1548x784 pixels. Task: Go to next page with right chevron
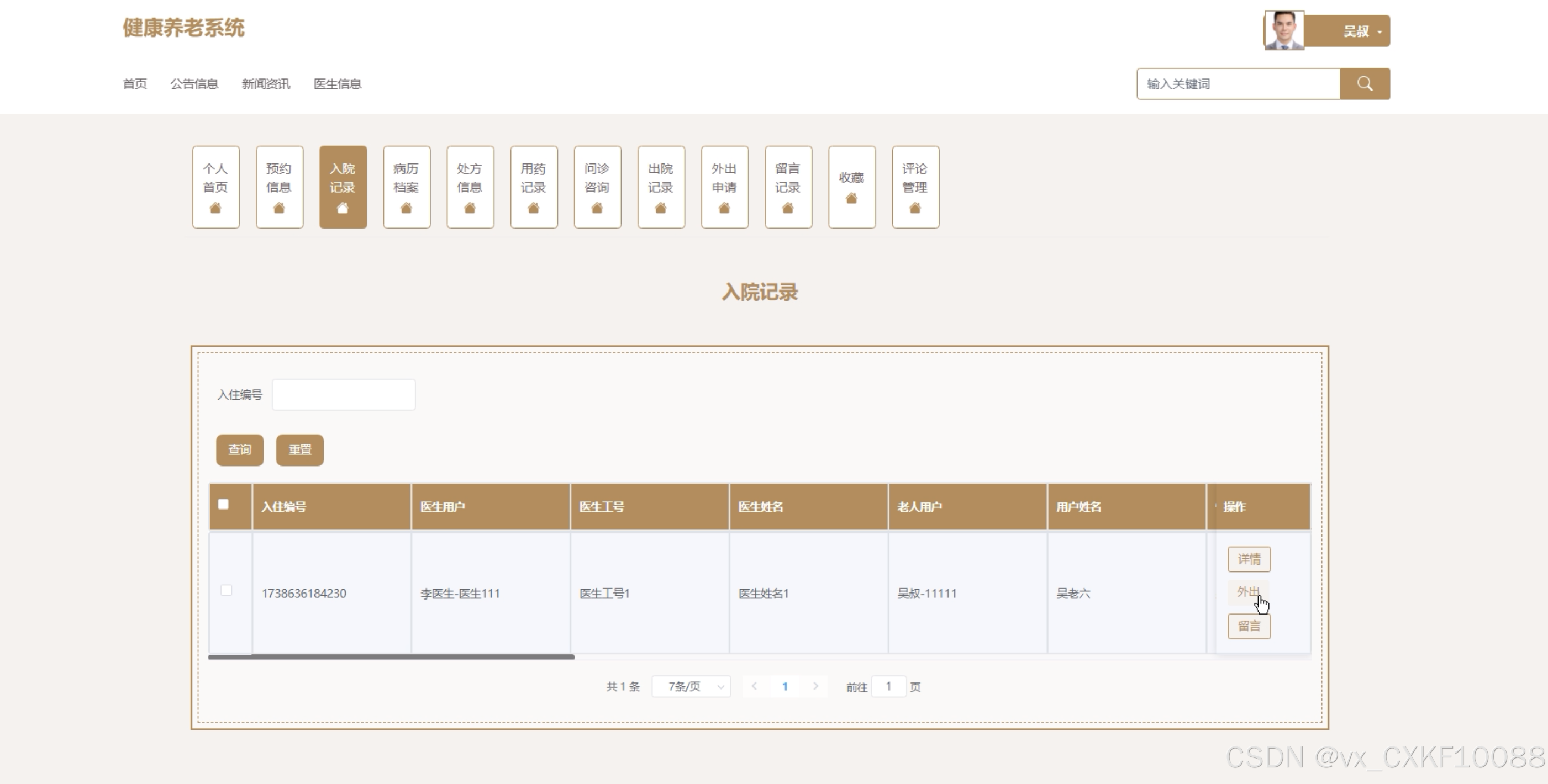coord(815,686)
